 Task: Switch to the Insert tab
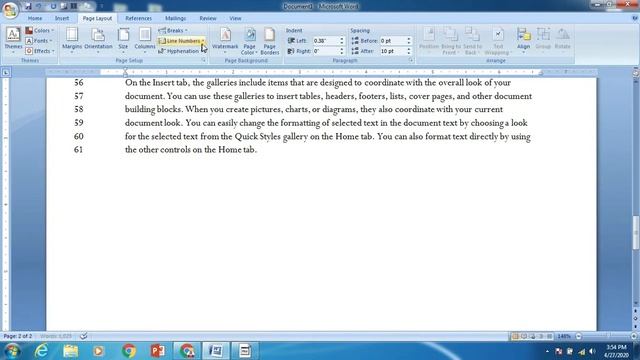[x=62, y=18]
